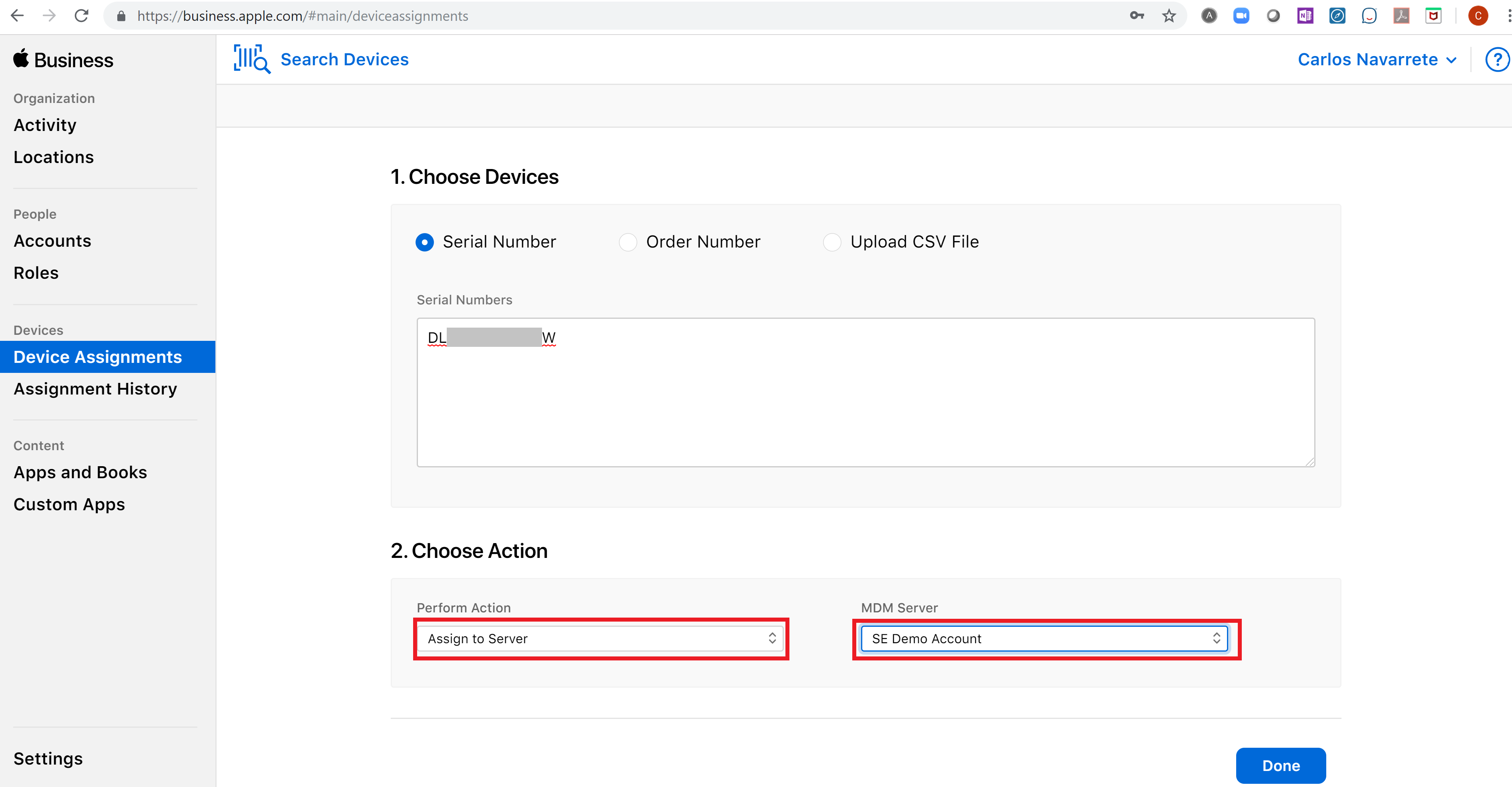
Task: Reload the page with refresh icon
Action: pyautogui.click(x=82, y=16)
